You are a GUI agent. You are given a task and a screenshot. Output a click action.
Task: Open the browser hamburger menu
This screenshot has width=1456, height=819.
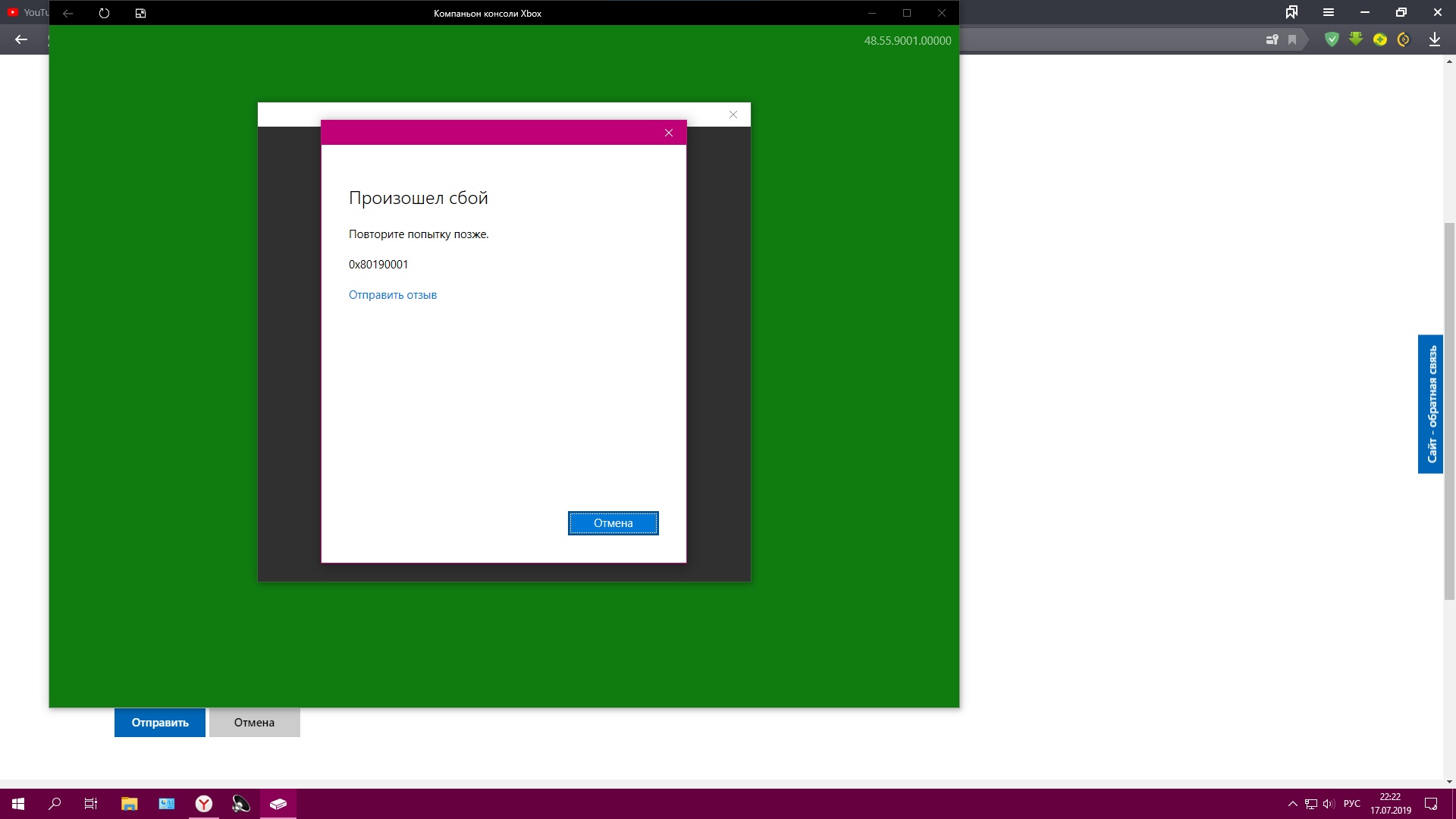1329,12
